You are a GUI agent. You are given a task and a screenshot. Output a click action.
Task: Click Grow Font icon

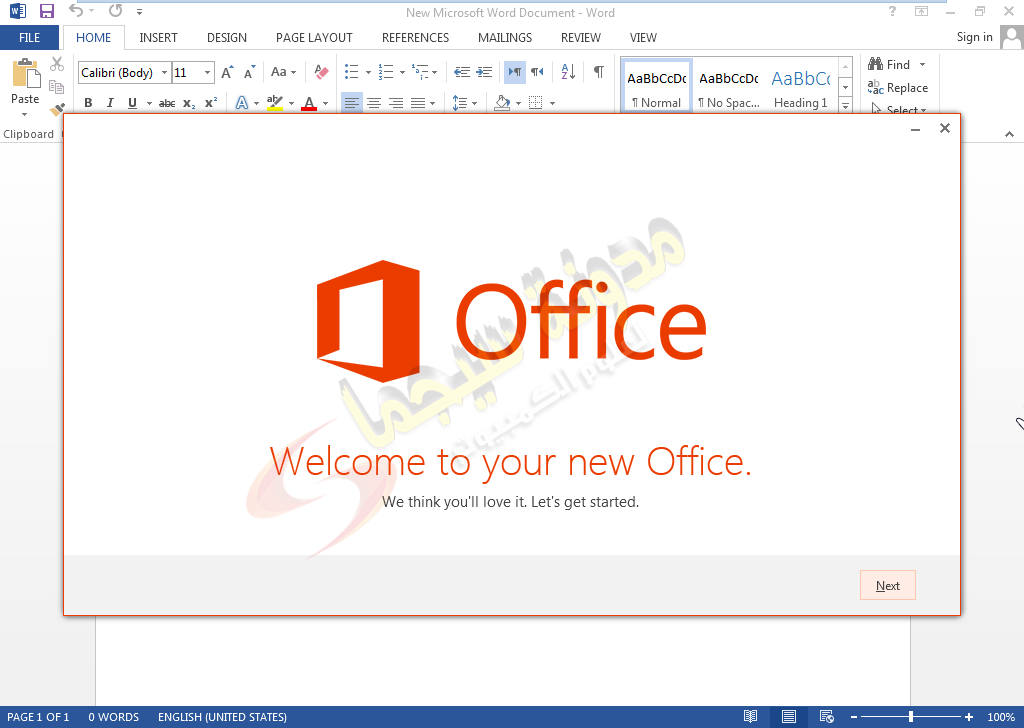click(227, 72)
